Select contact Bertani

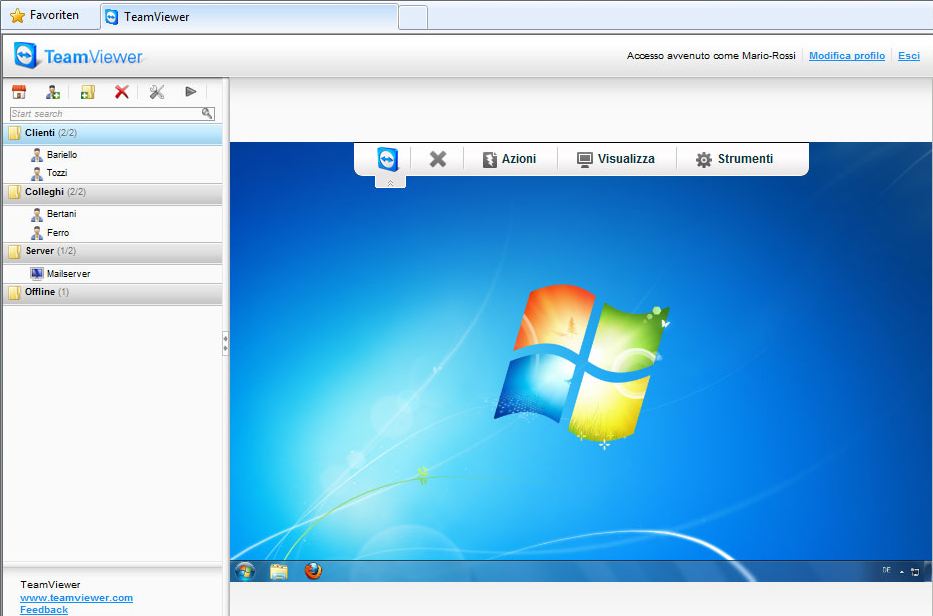[x=54, y=214]
